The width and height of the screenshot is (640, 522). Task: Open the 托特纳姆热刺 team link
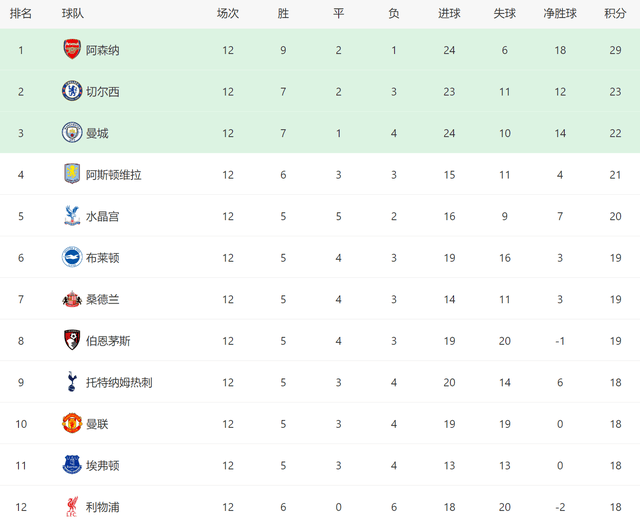click(x=119, y=382)
